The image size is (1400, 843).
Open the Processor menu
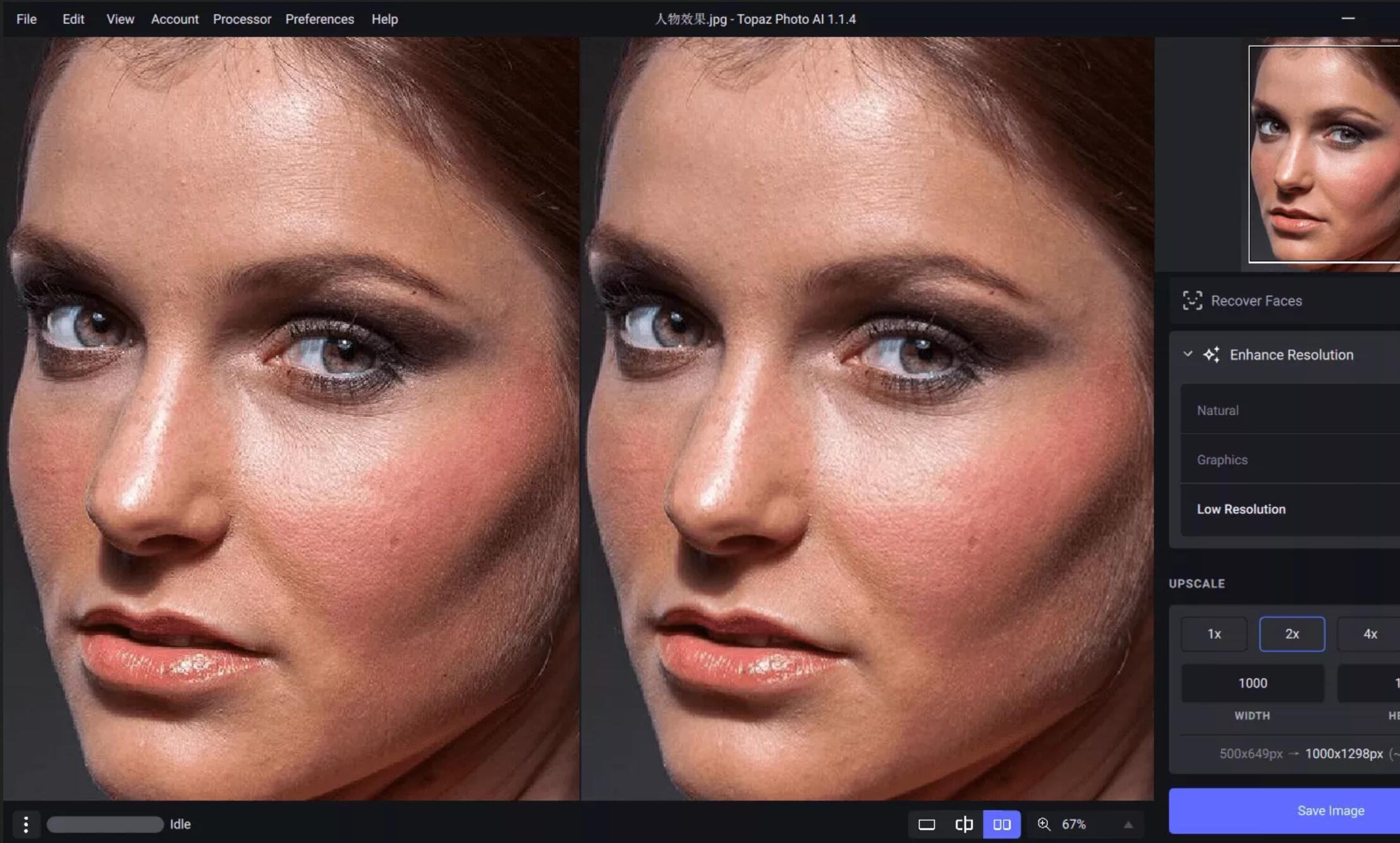click(x=241, y=18)
